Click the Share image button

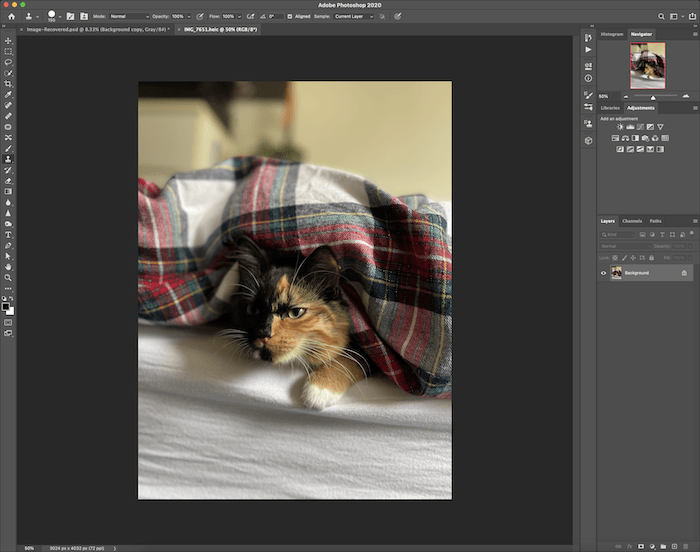[692, 17]
